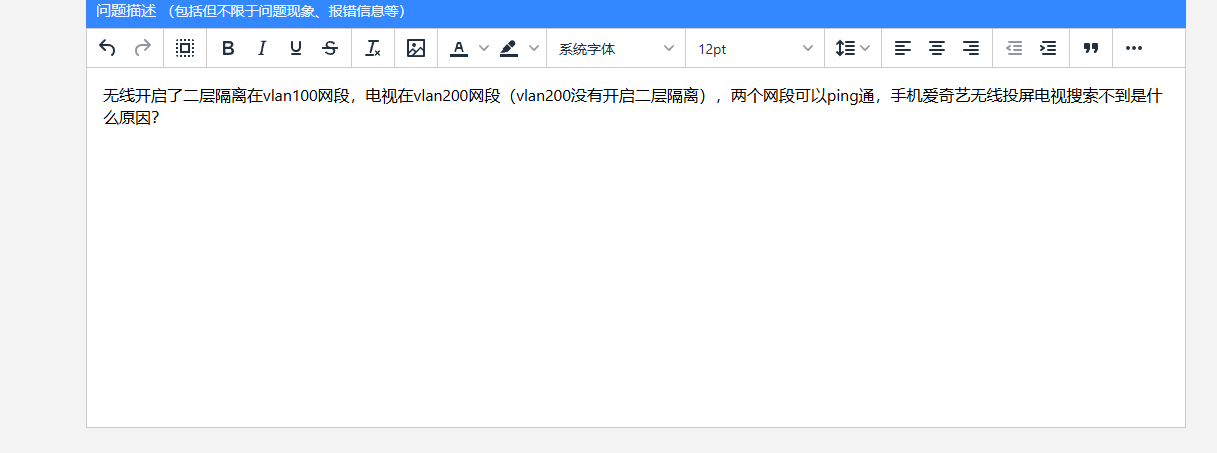
Task: Align text to the left
Action: tap(903, 48)
